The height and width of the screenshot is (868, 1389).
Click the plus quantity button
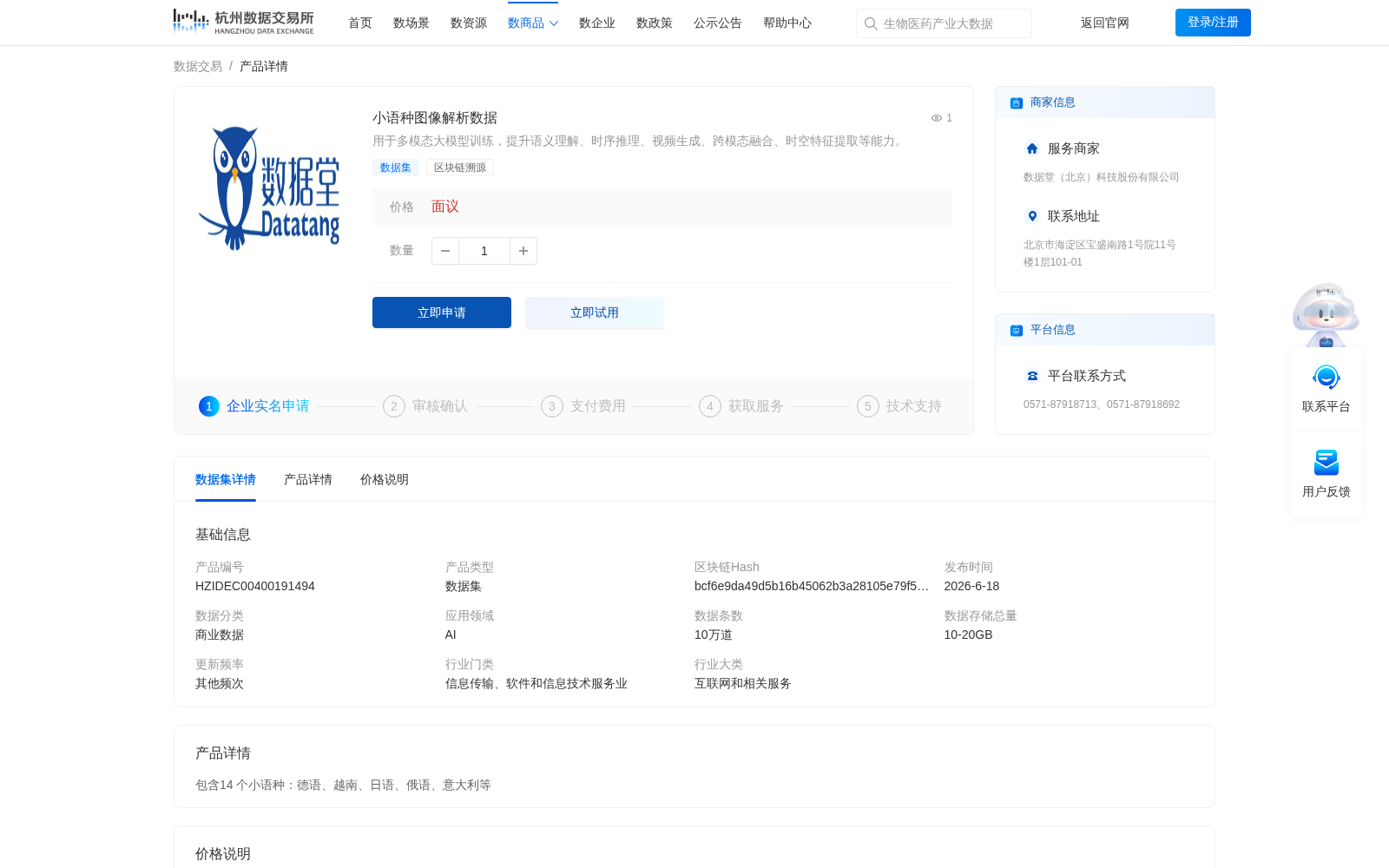(523, 251)
